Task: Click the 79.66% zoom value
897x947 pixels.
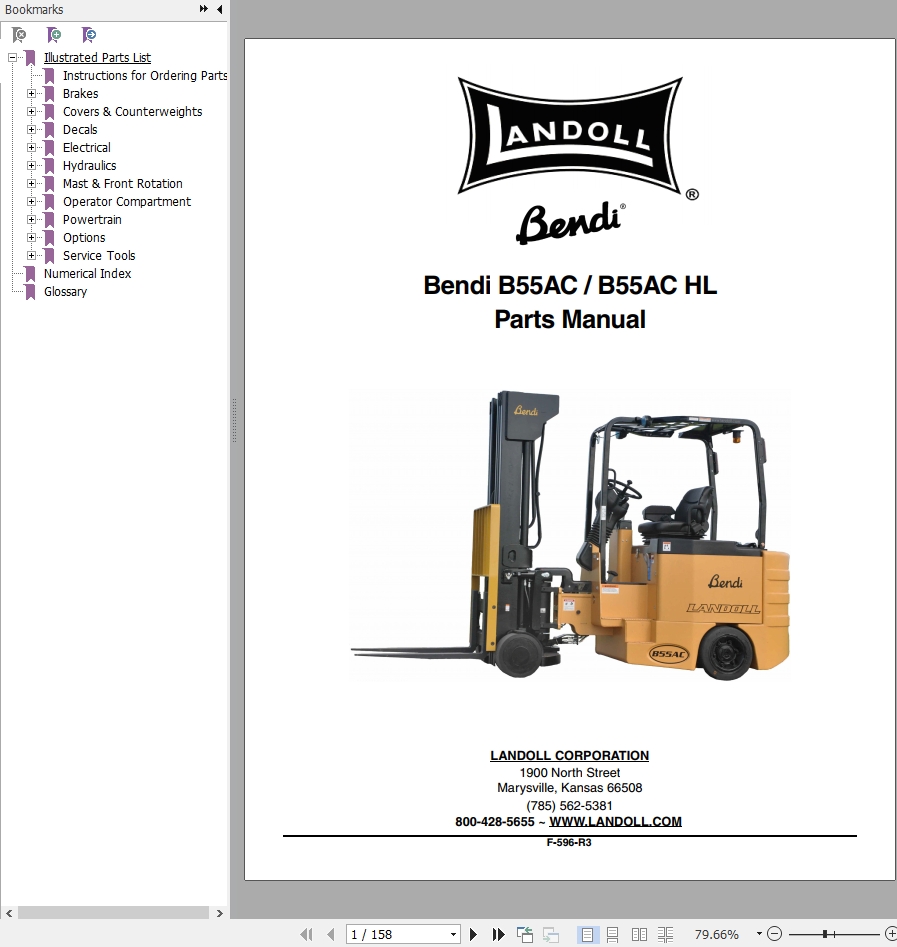Action: 716,934
